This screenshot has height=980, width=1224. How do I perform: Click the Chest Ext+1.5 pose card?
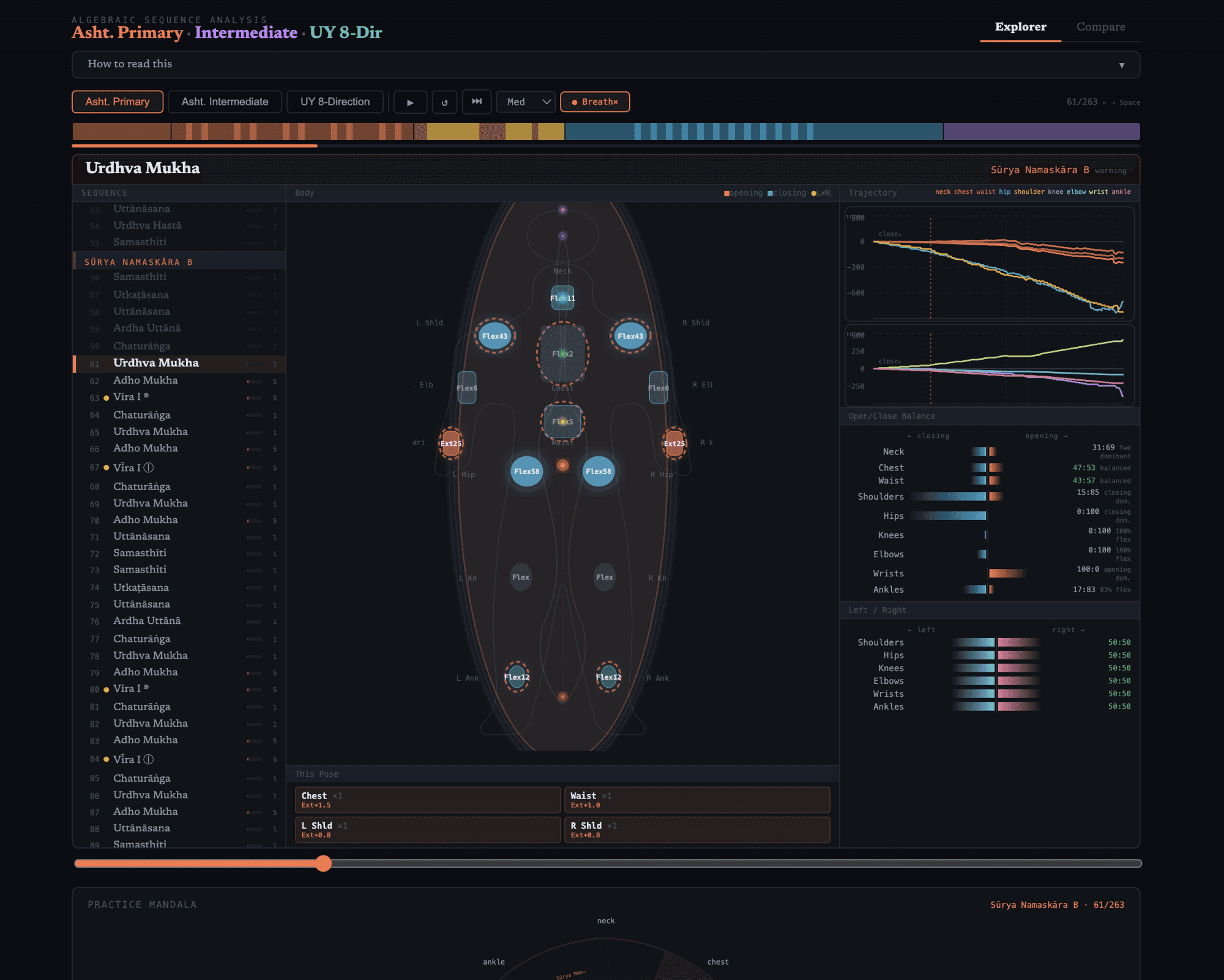coord(427,800)
